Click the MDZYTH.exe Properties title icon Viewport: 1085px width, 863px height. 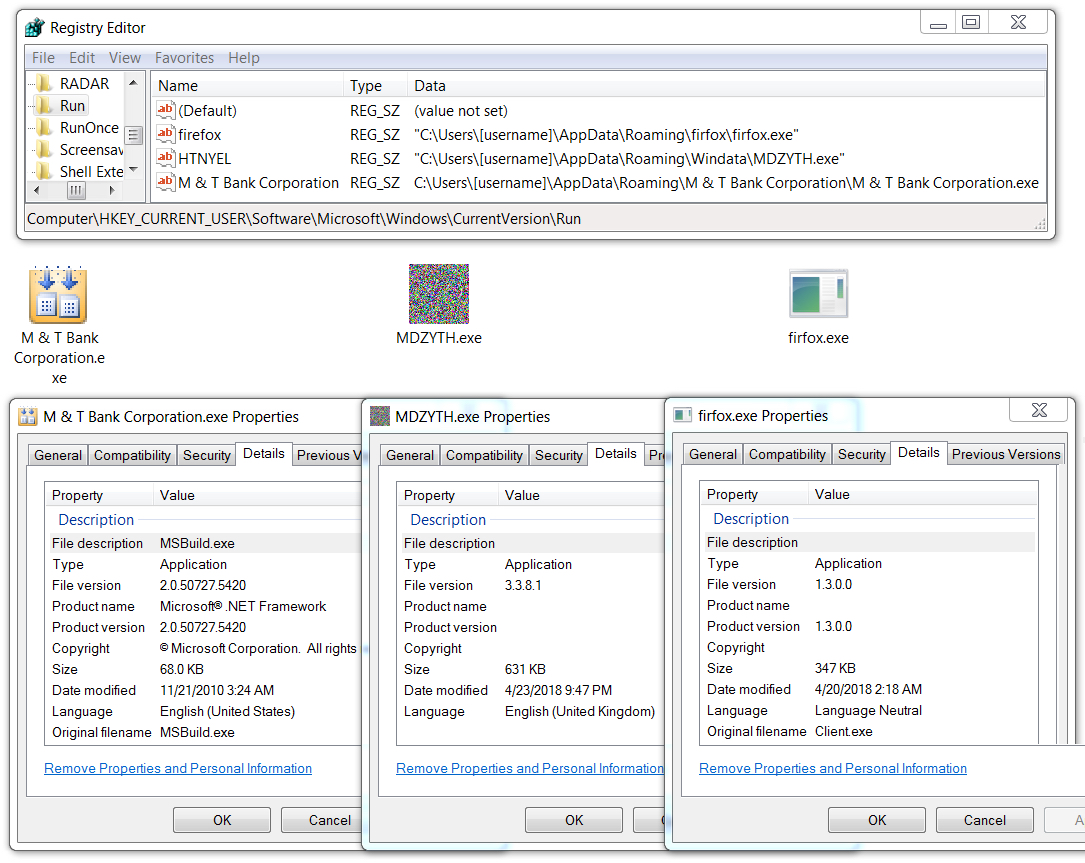point(380,417)
